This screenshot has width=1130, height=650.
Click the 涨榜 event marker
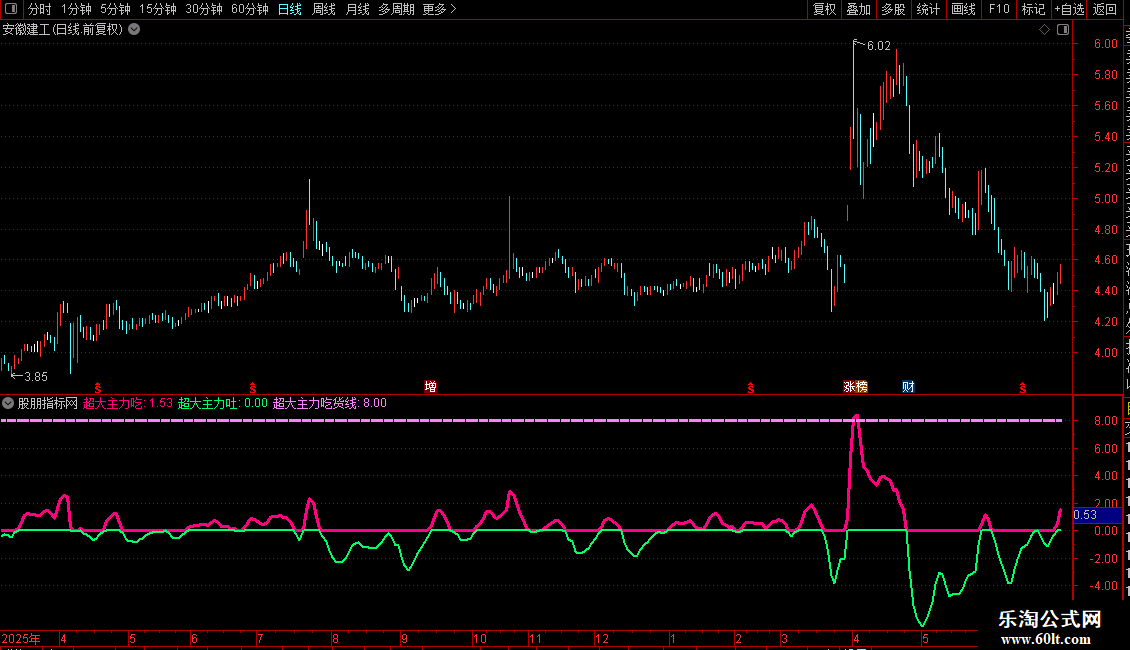855,387
